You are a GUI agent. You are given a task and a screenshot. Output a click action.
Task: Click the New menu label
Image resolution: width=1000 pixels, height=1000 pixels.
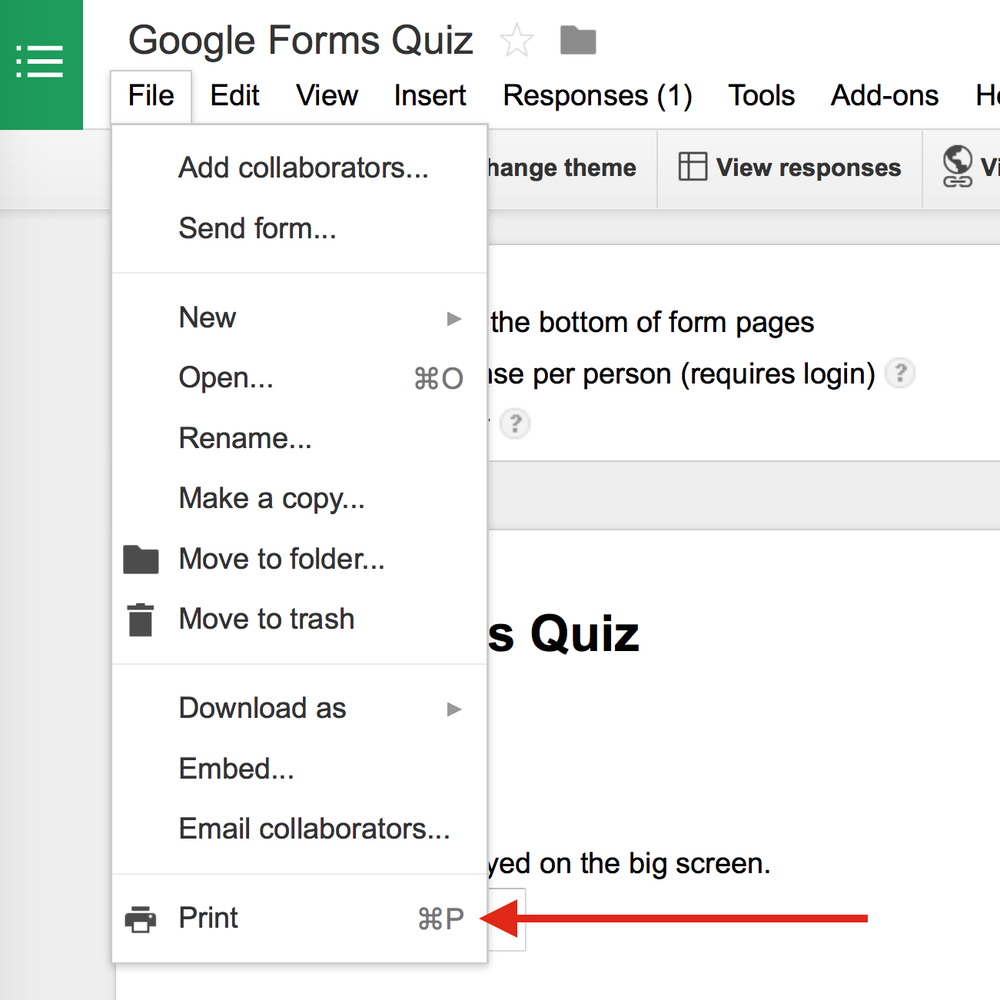207,318
